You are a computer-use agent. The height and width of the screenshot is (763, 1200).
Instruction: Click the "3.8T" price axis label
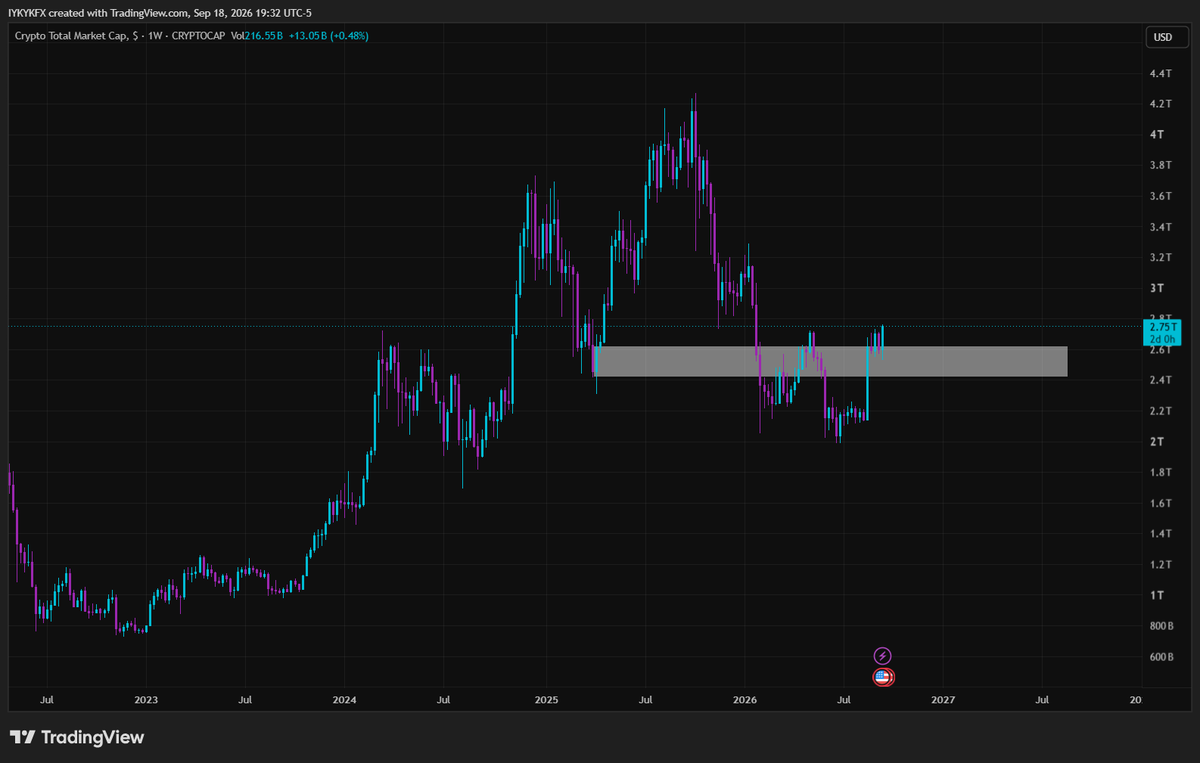[1161, 165]
